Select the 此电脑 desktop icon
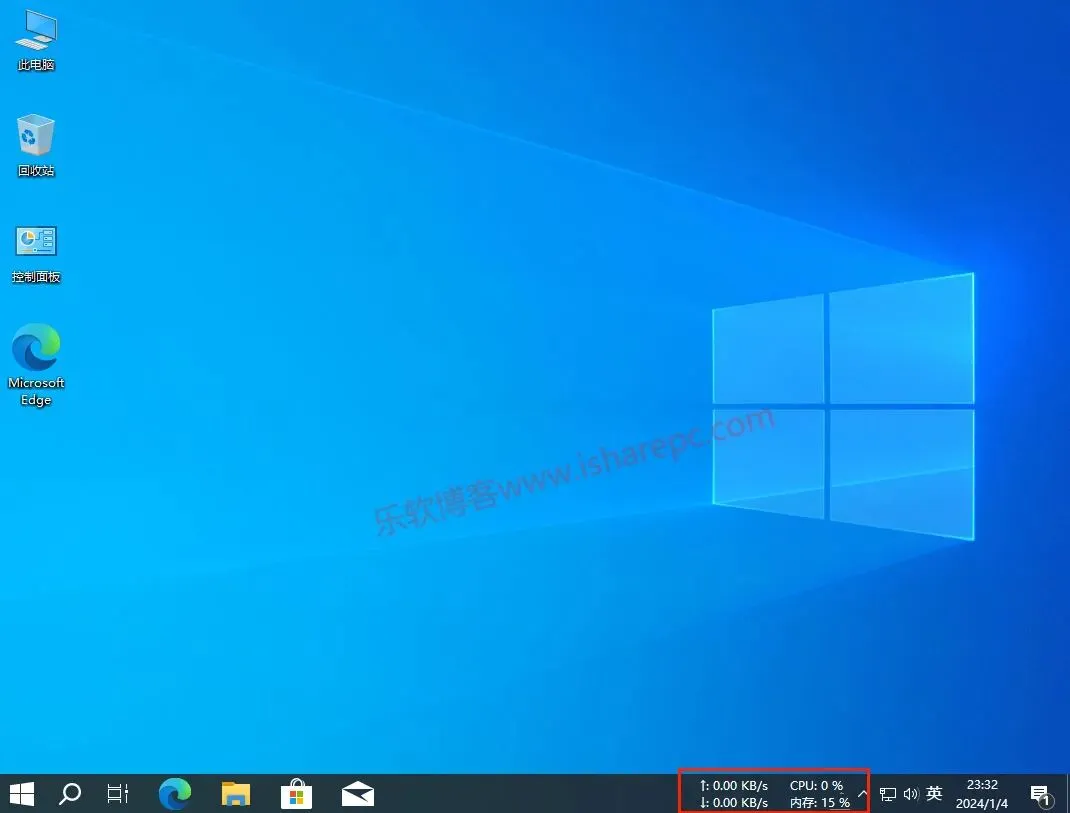 [35, 41]
